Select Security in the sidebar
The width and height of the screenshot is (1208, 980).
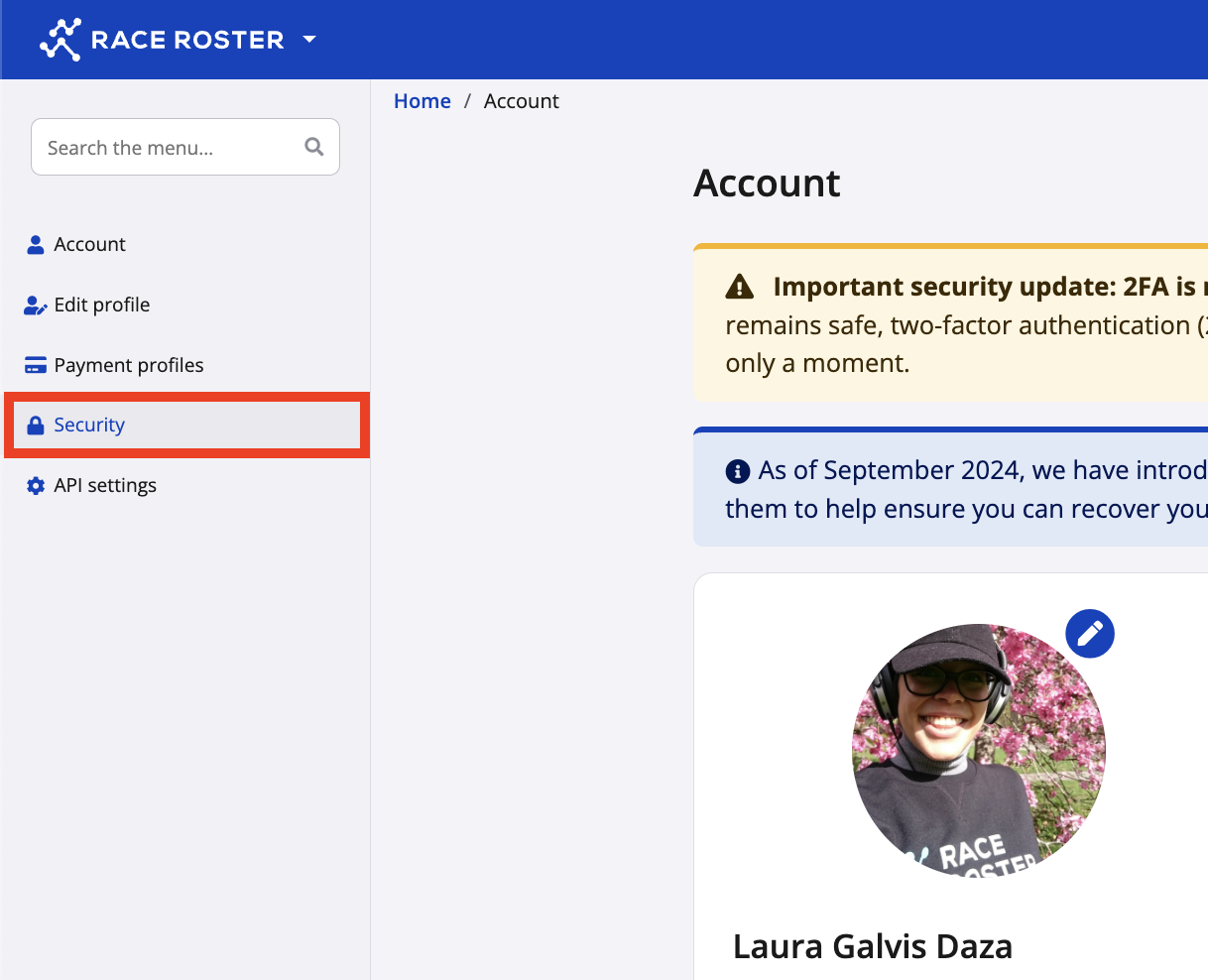pyautogui.click(x=89, y=426)
